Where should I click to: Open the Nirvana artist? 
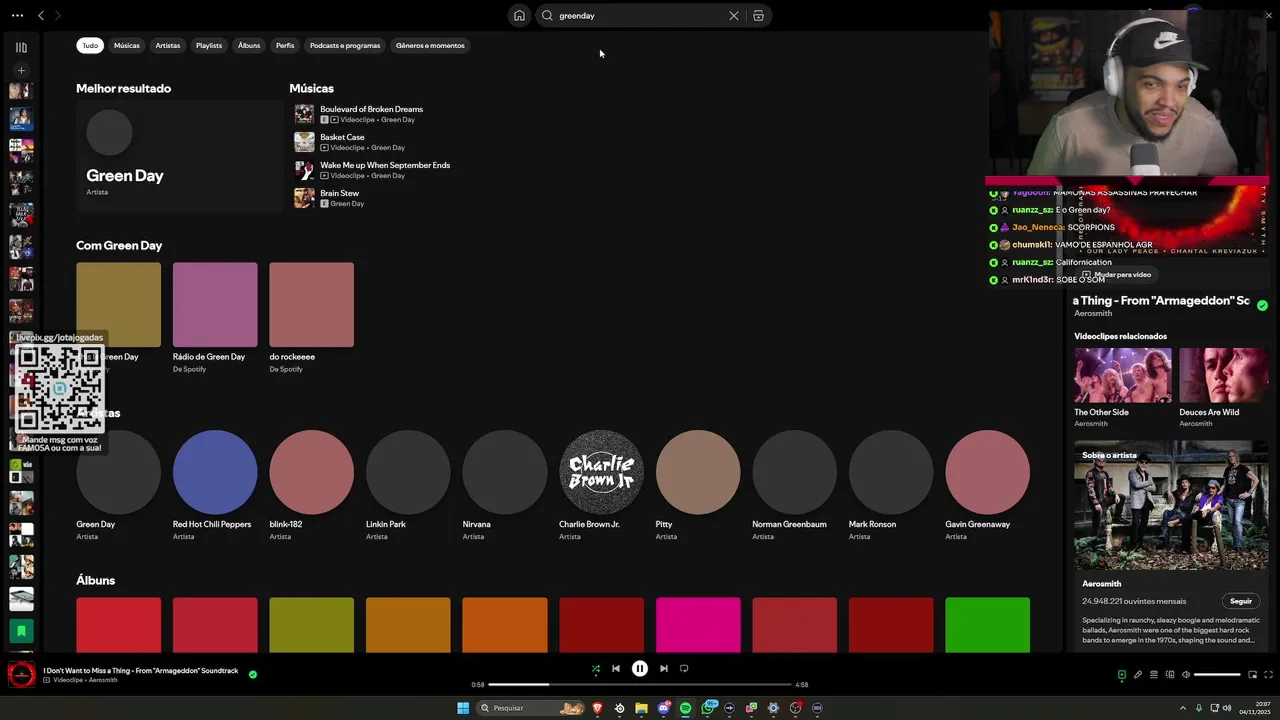(x=505, y=485)
